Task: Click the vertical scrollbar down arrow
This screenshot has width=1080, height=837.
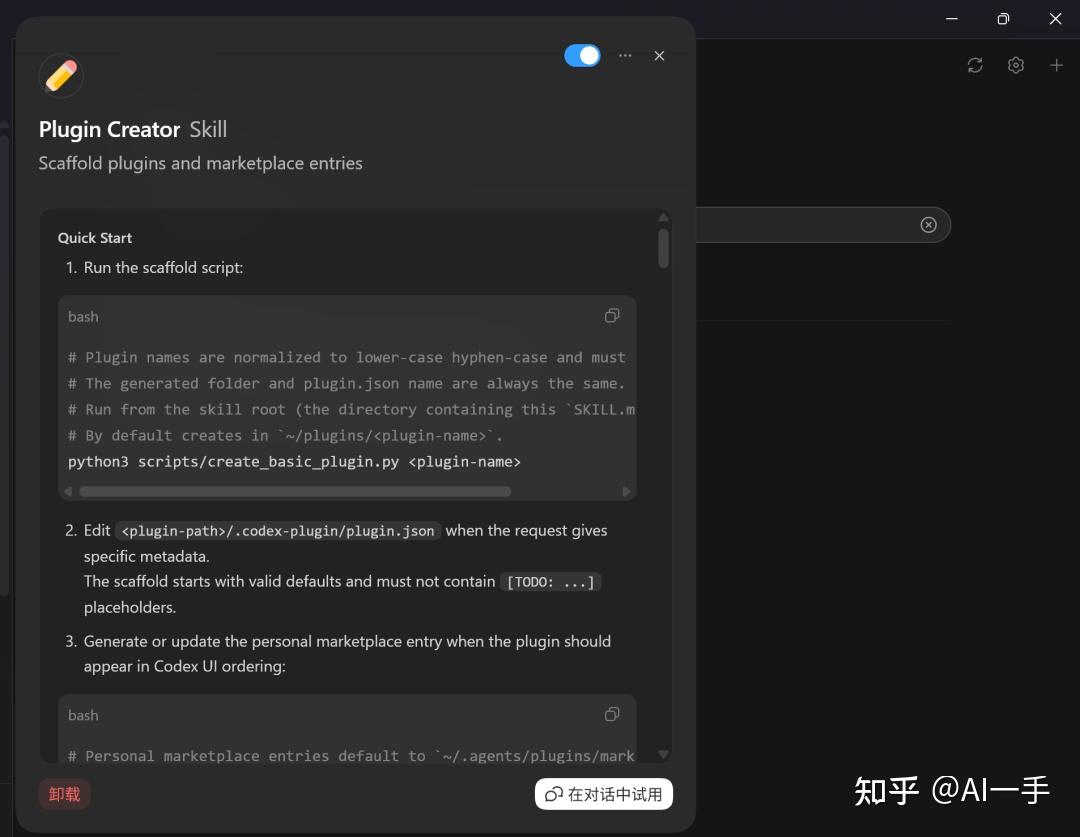Action: [663, 754]
